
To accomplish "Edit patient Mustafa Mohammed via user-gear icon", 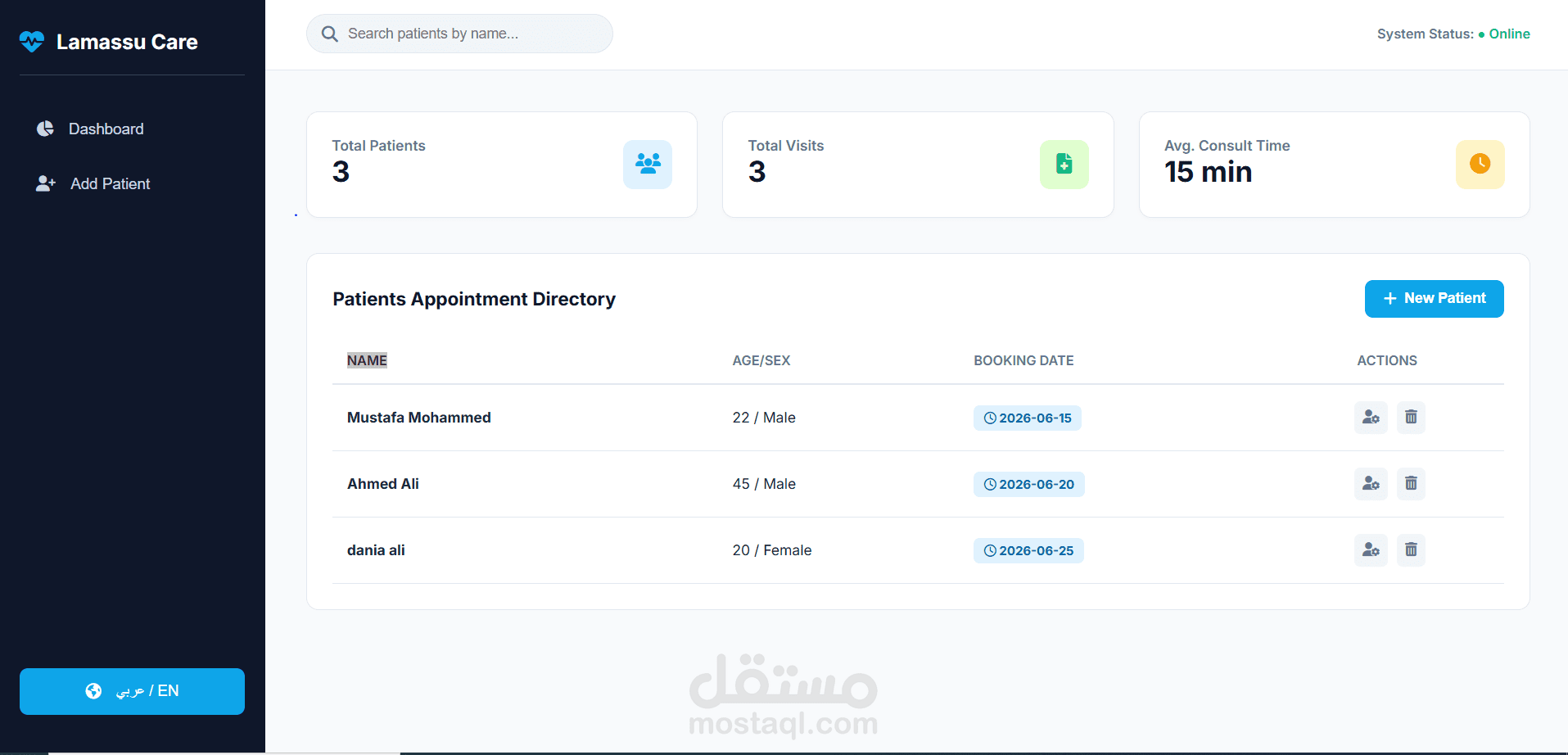I will (1371, 418).
